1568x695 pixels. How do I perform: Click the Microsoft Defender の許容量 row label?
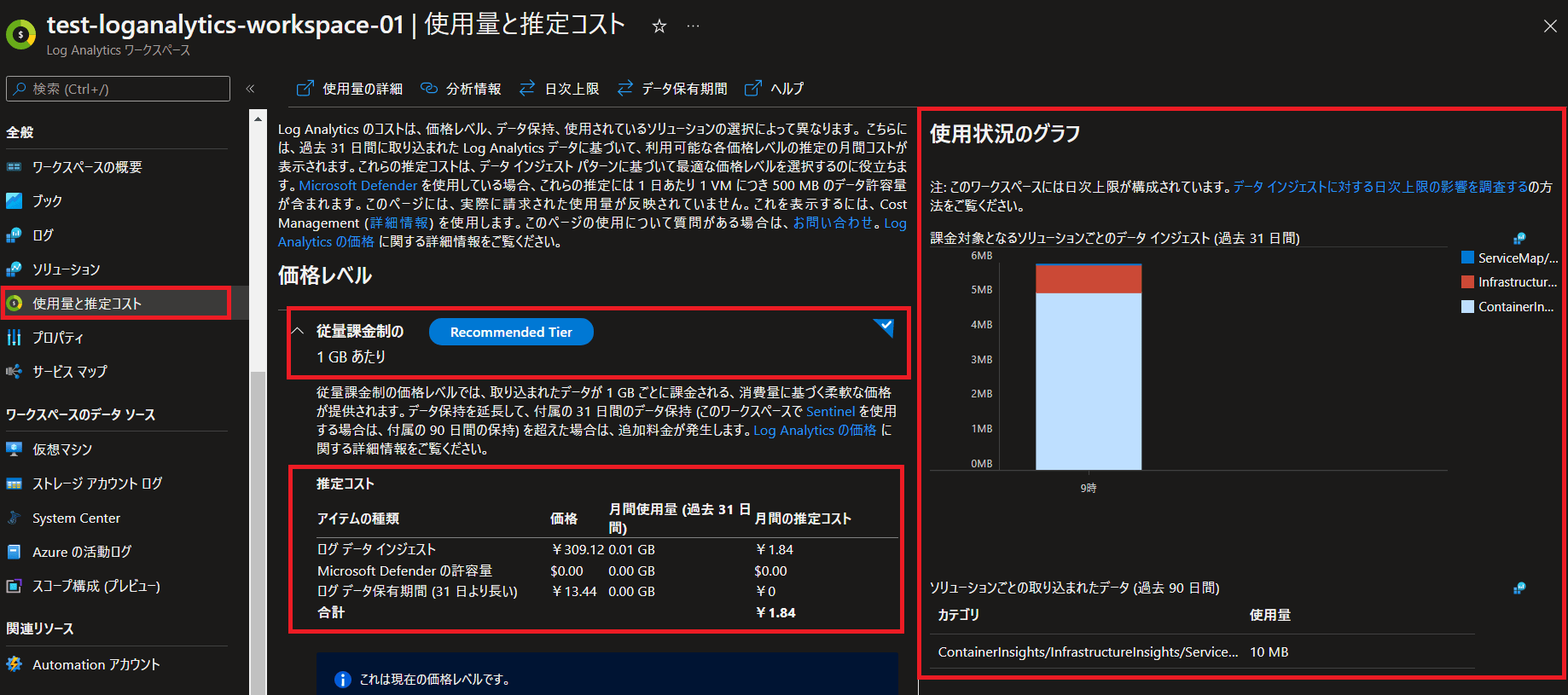point(404,570)
